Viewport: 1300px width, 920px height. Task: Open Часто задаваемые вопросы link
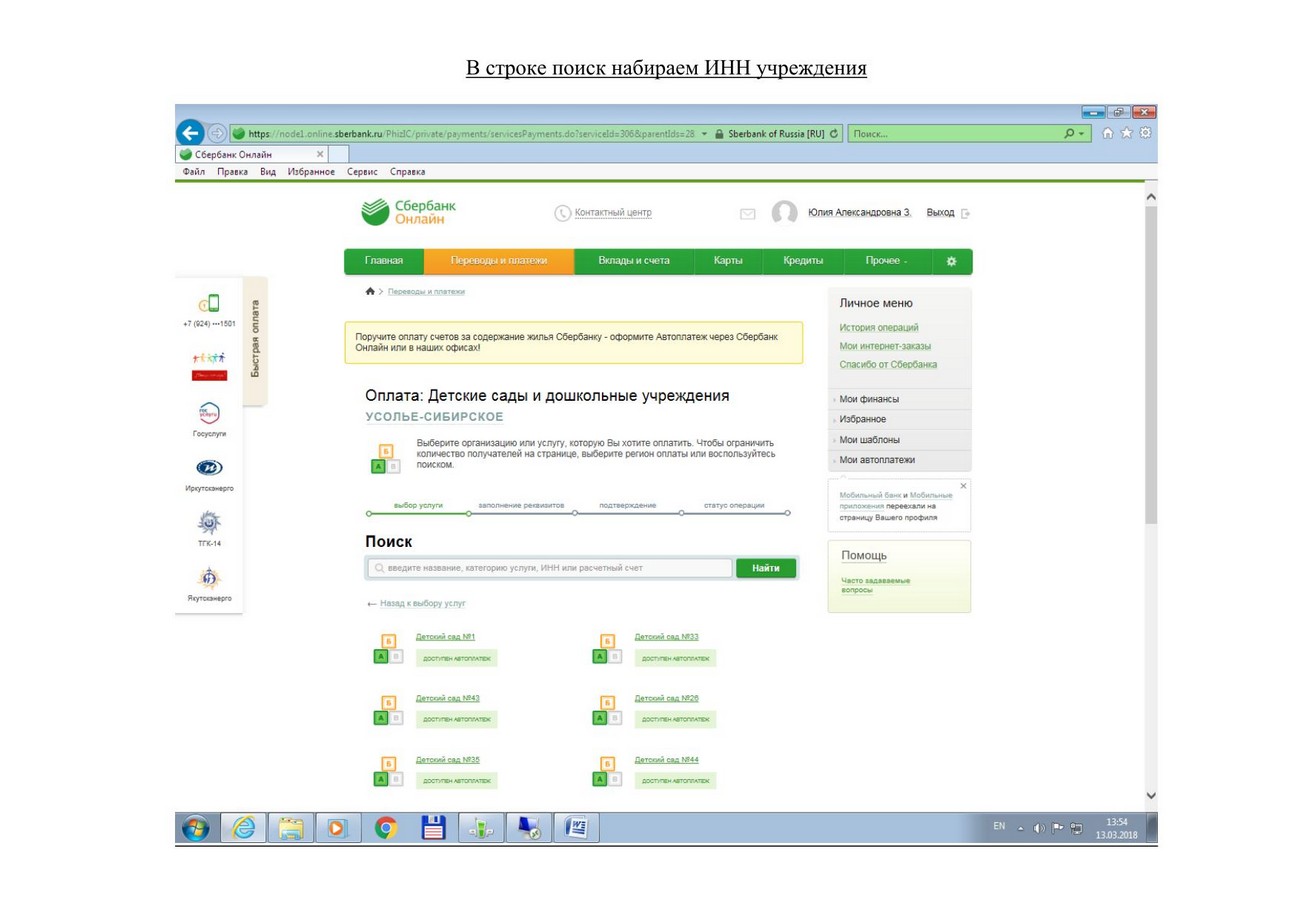pyautogui.click(x=876, y=585)
